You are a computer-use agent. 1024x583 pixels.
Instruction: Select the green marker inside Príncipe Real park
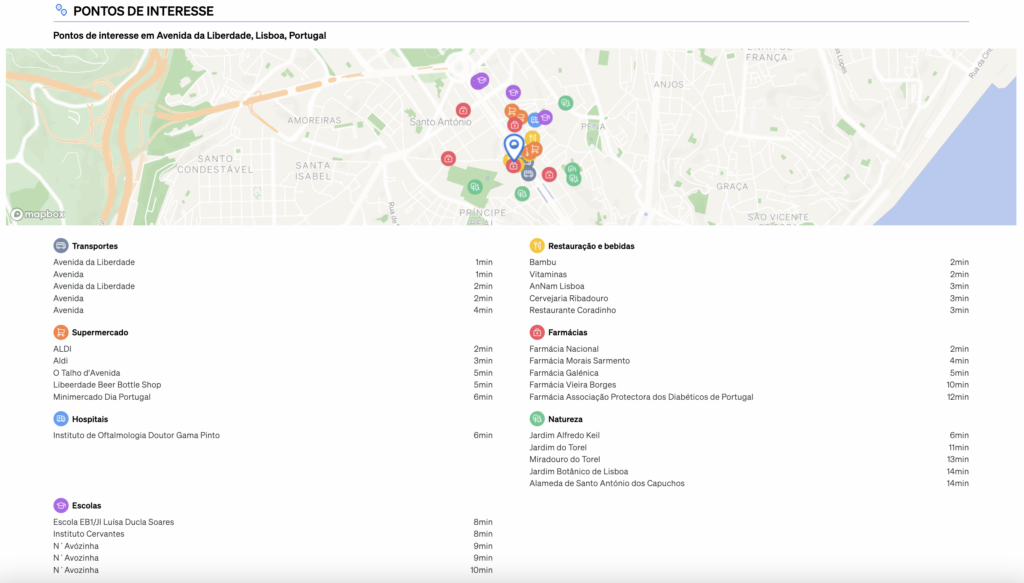tap(475, 187)
